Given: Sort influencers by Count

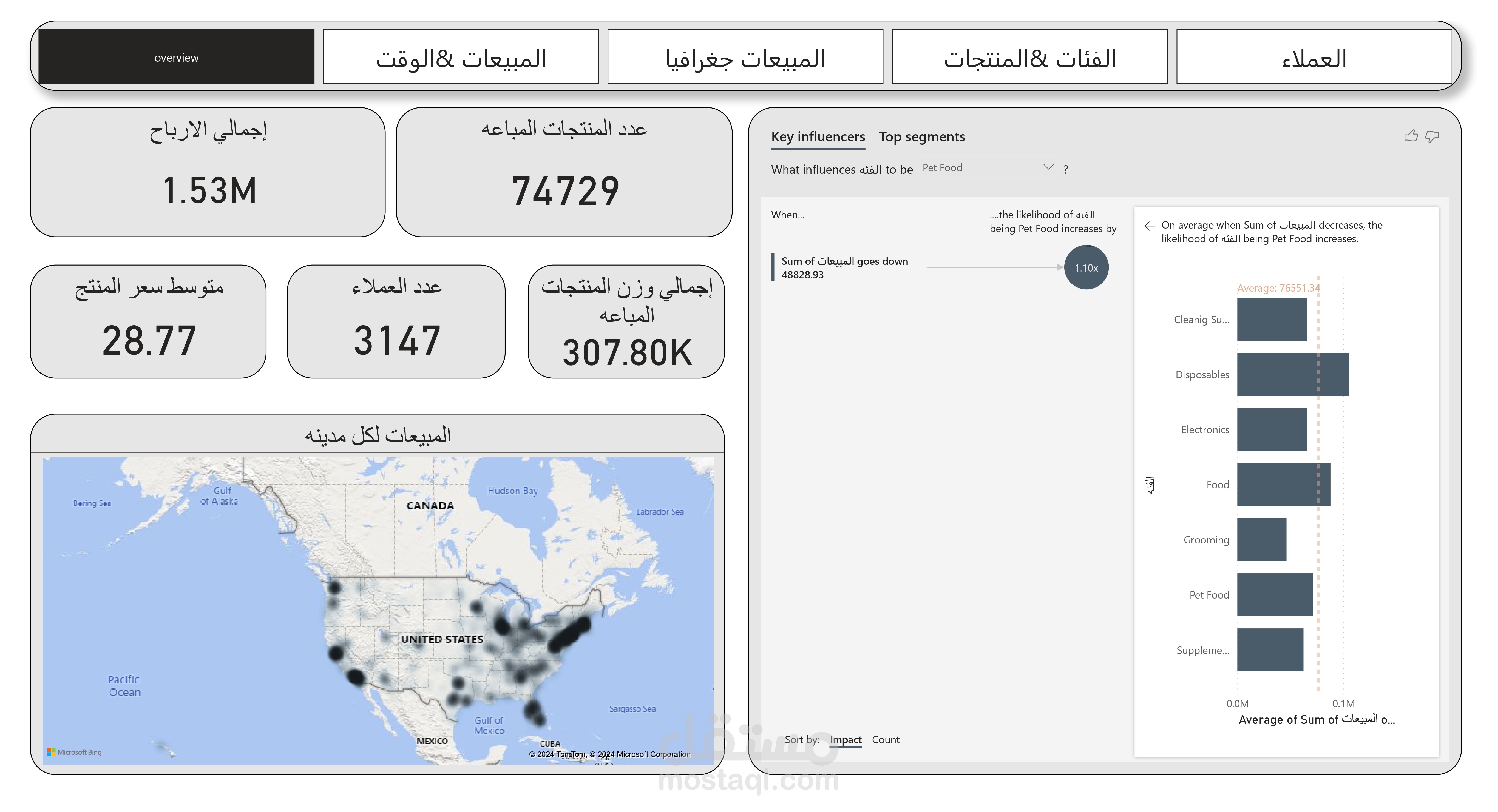Looking at the screenshot, I should 885,739.
